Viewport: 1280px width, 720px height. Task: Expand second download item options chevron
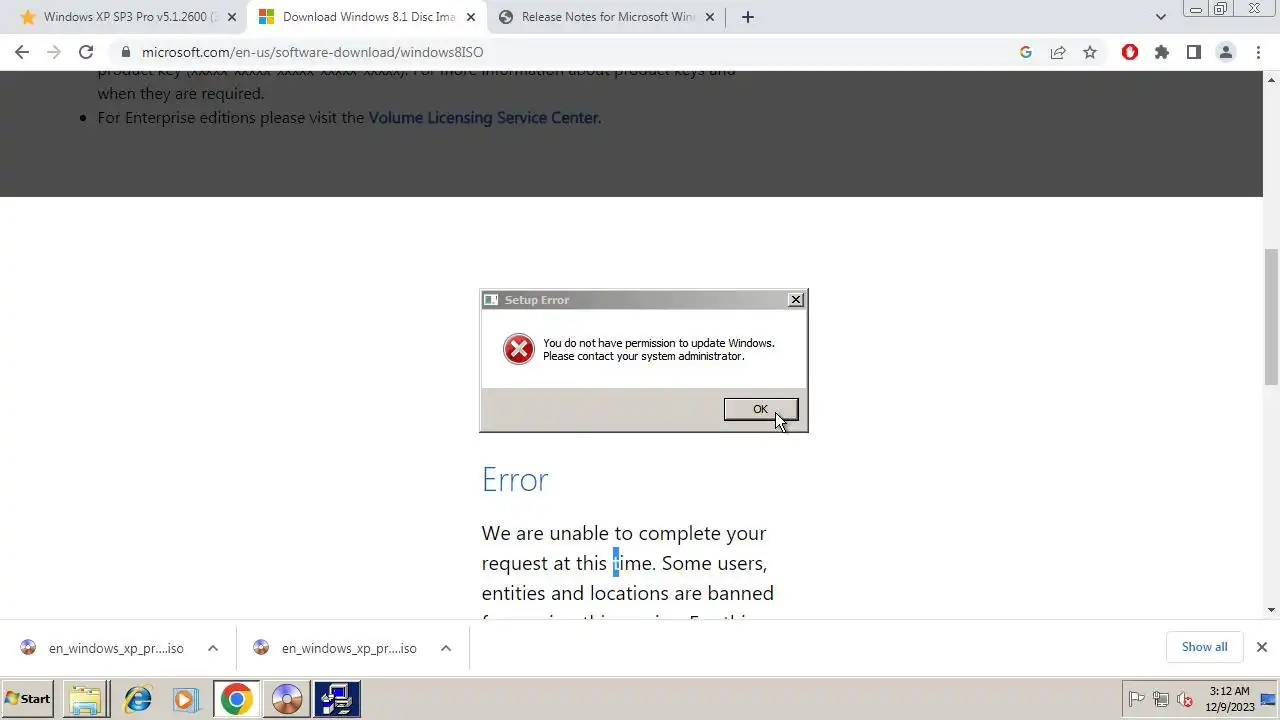(446, 648)
